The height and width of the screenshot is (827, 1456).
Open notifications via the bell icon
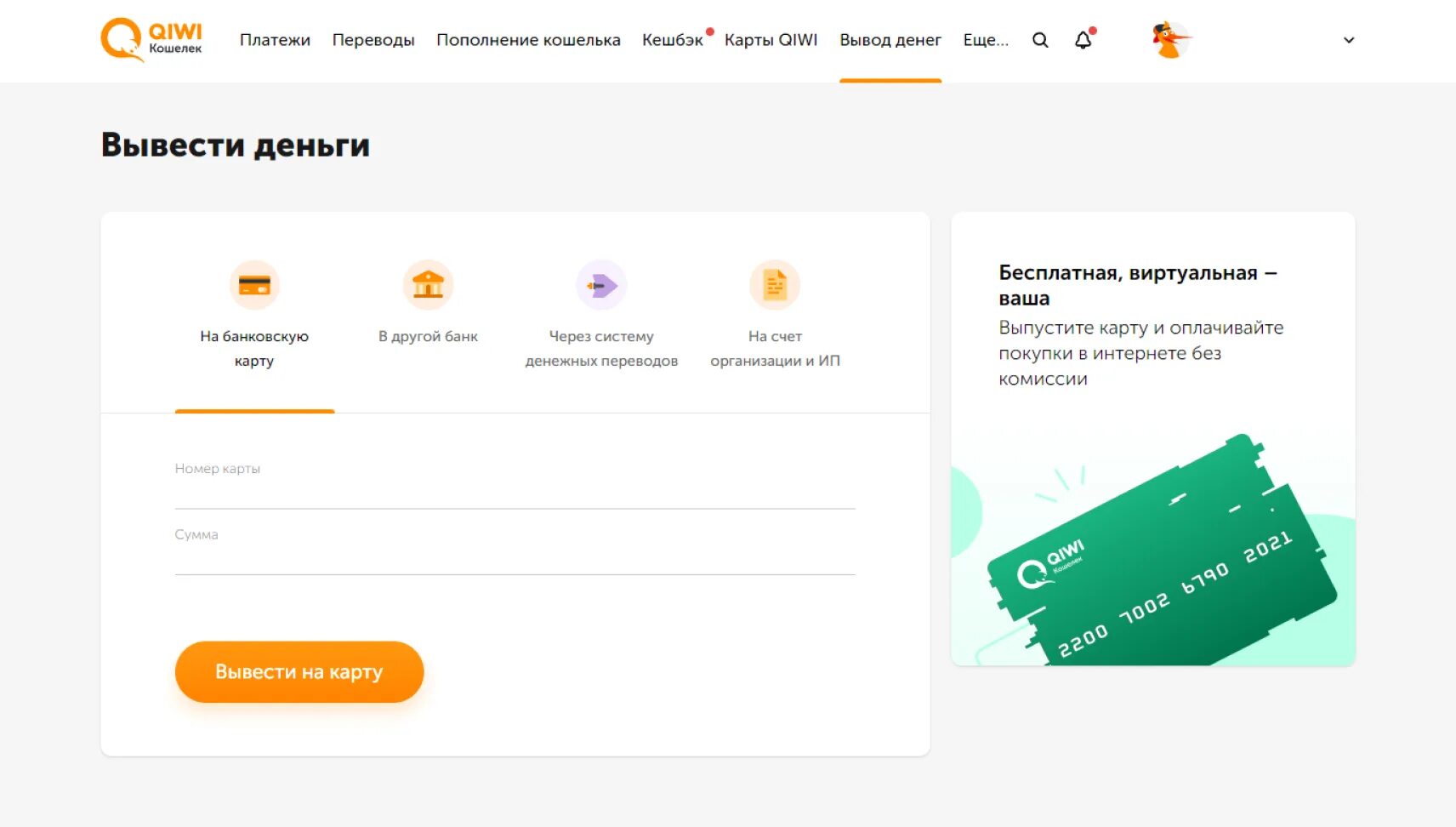1083,40
